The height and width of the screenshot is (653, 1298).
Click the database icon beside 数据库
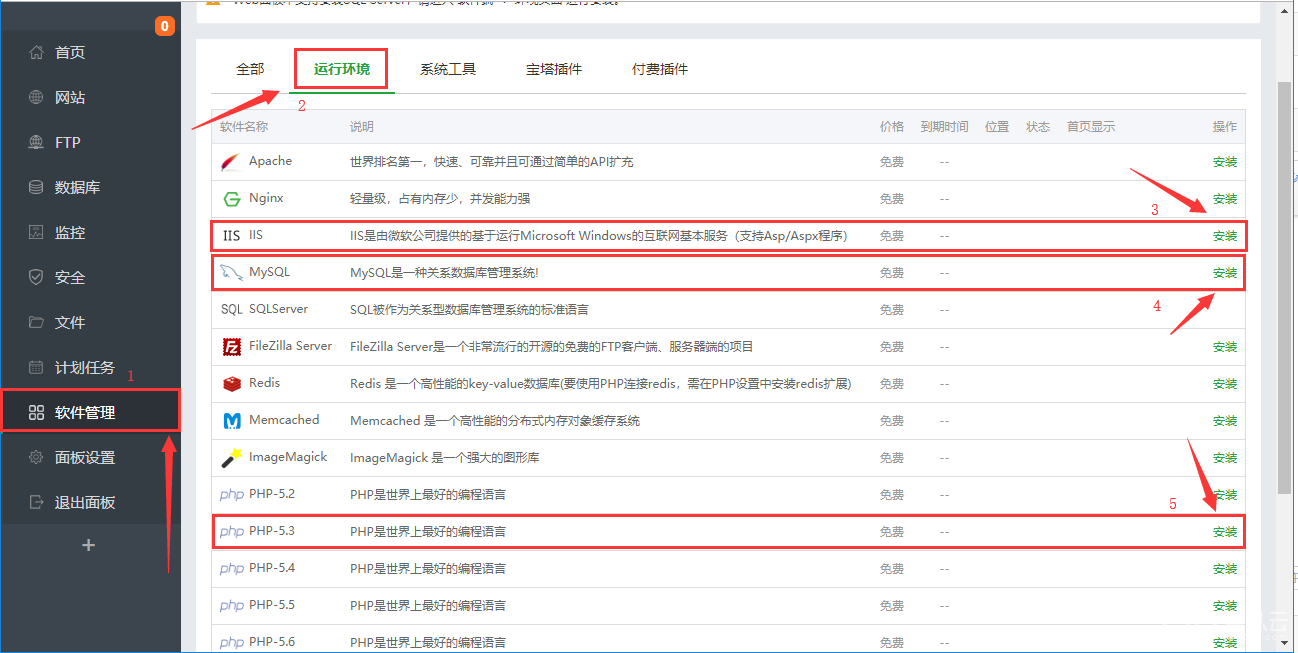(x=37, y=187)
